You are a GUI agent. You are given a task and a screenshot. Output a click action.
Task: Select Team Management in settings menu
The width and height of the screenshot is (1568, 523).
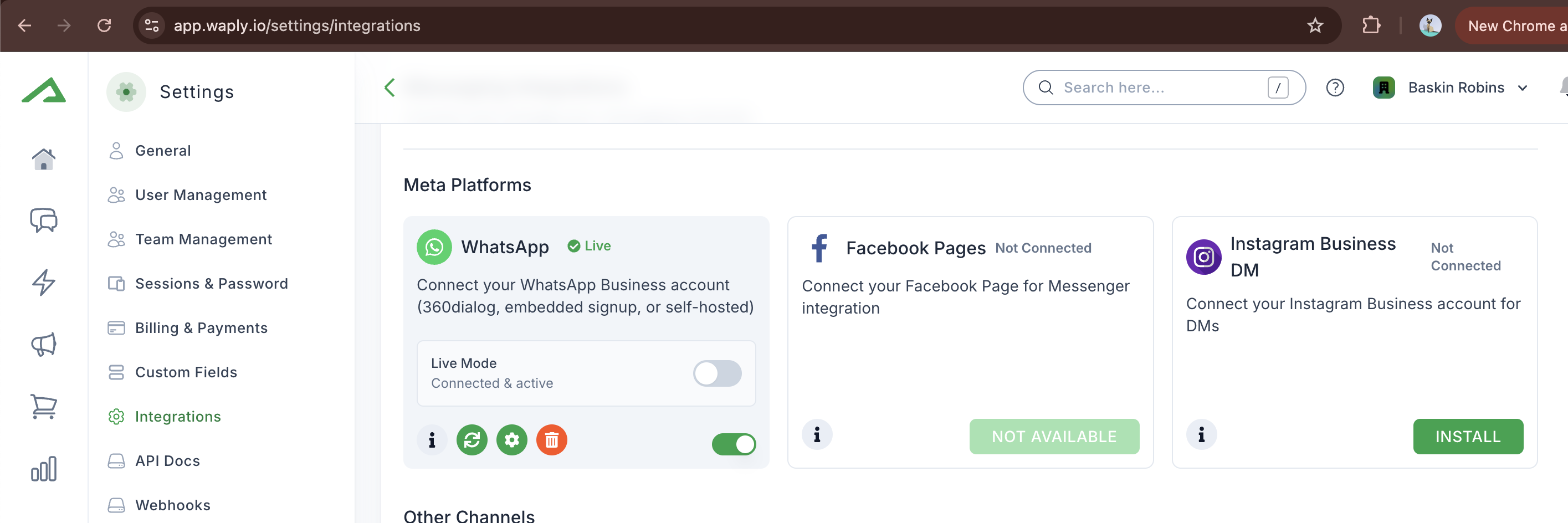pos(203,239)
